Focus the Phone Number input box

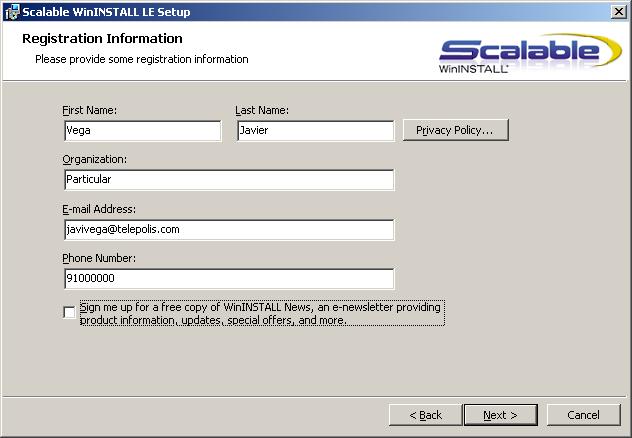(x=228, y=279)
